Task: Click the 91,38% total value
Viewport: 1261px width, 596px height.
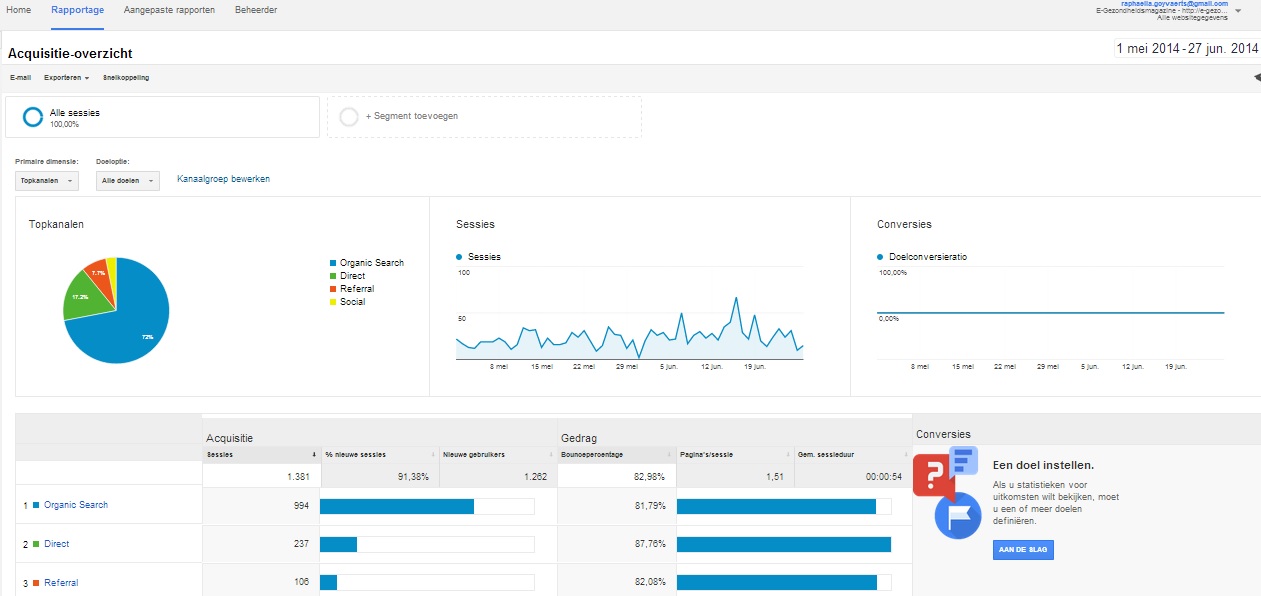Action: pyautogui.click(x=414, y=477)
